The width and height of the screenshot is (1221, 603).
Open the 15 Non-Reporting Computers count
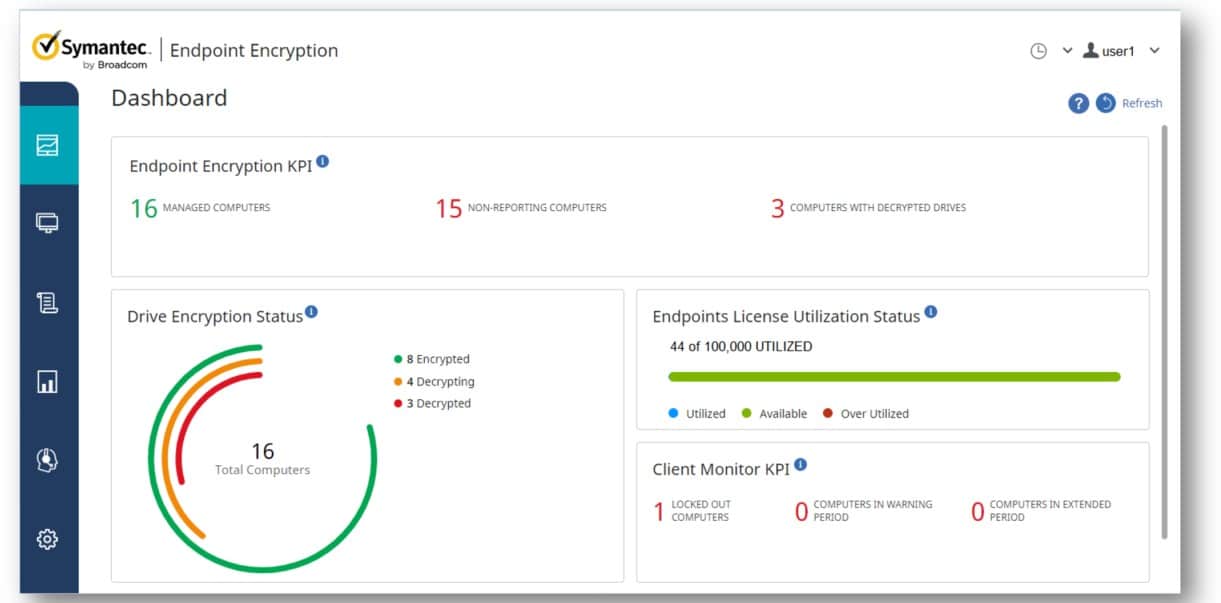[448, 208]
